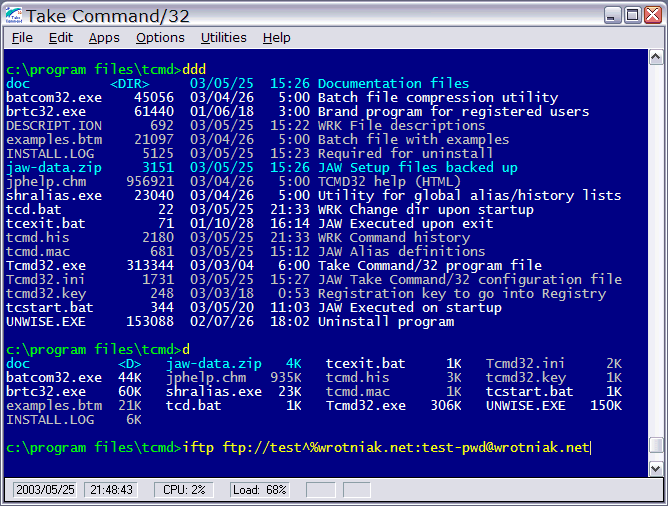
Task: Click INSTALL.LOG in the detailed listing
Action: 50,153
